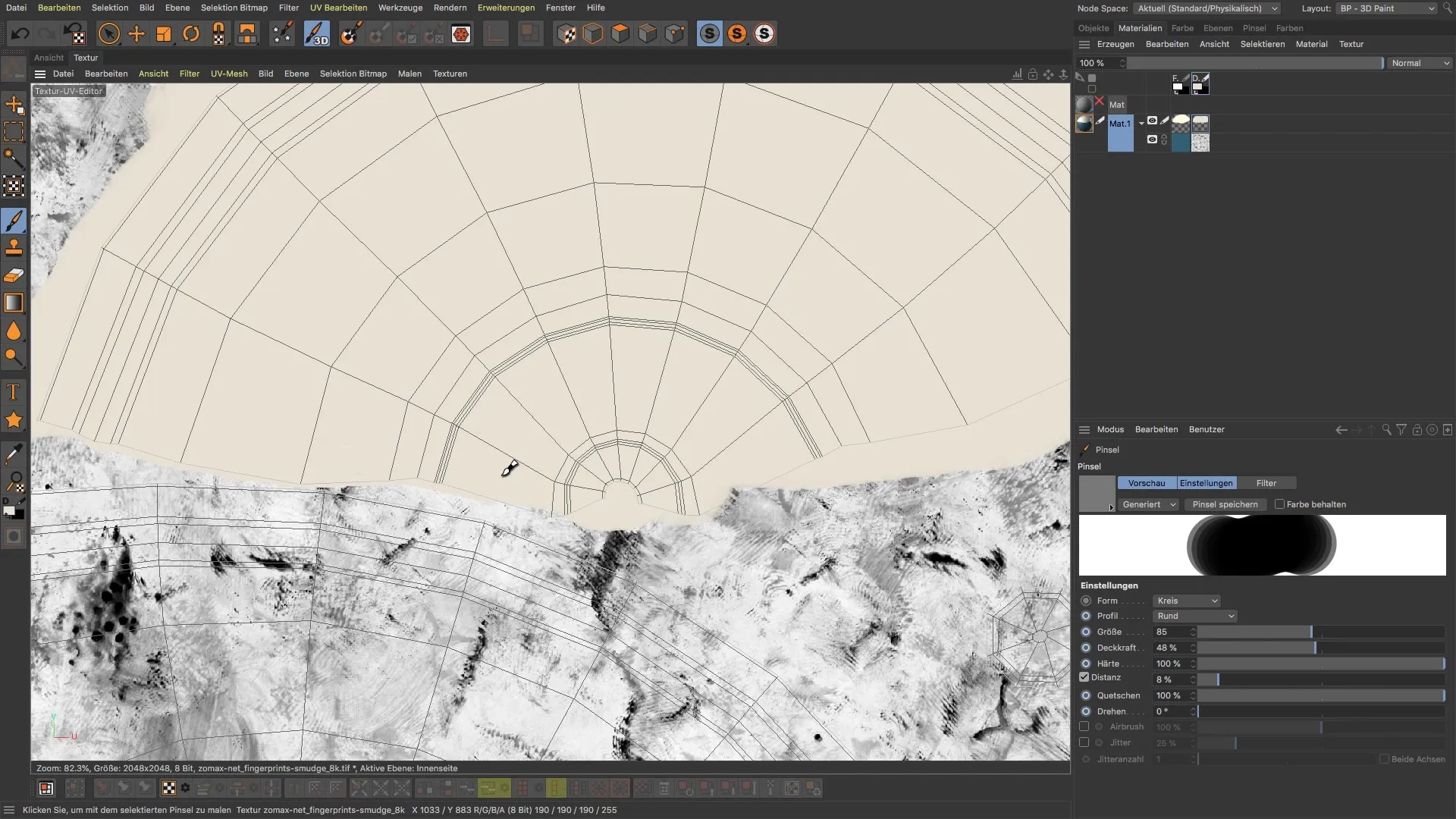The height and width of the screenshot is (819, 1456).
Task: Open the Profil dropdown showing Rund
Action: tap(1194, 616)
